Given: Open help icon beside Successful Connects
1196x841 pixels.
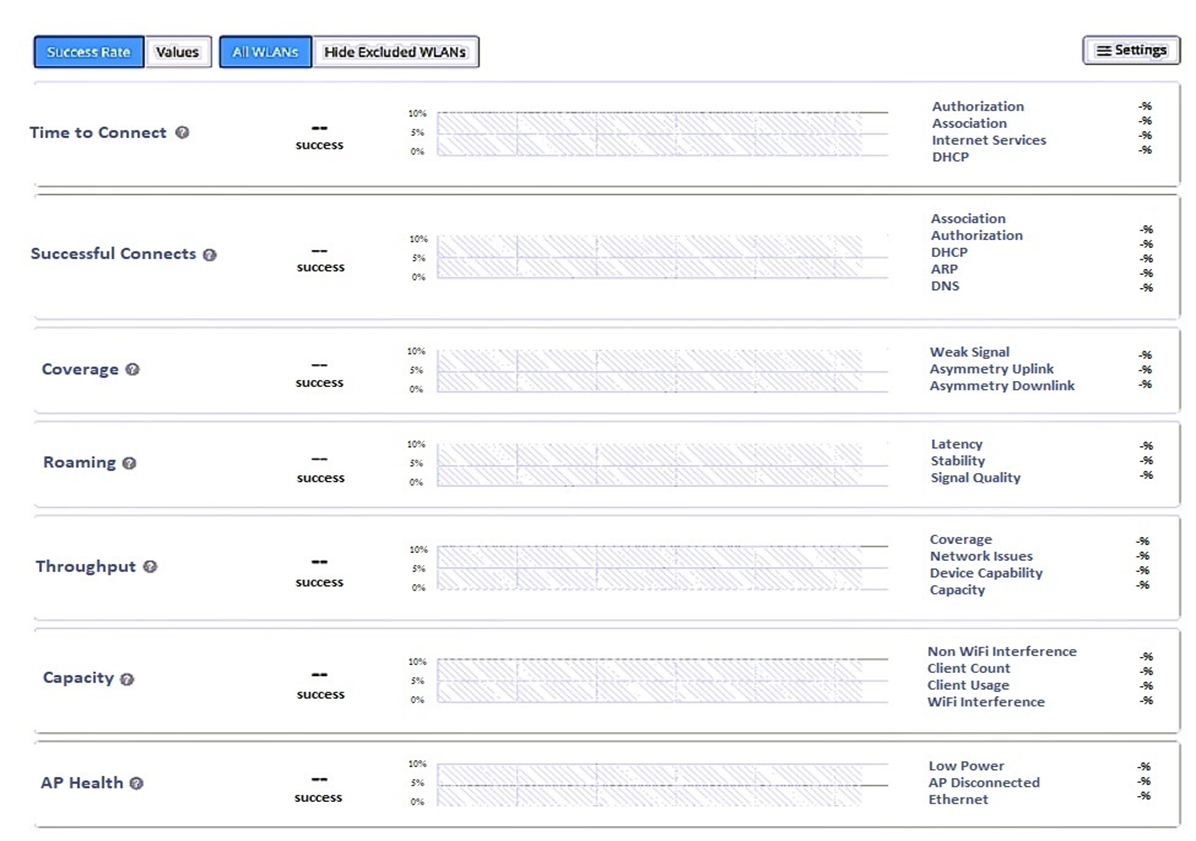Looking at the screenshot, I should point(210,255).
